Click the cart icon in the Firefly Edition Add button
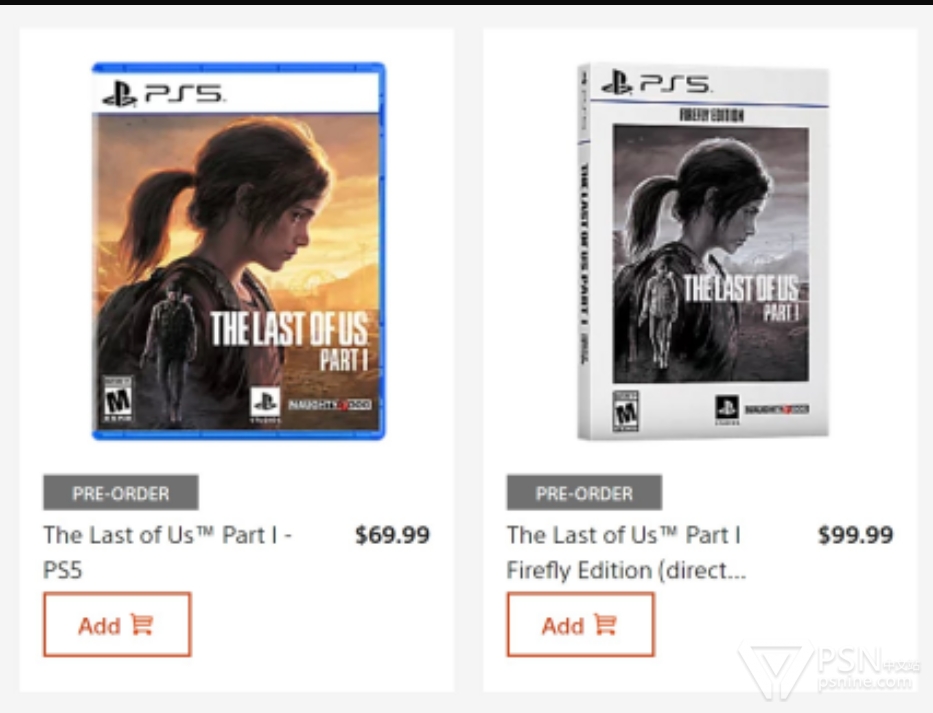Screen dimensions: 933x713 606,625
